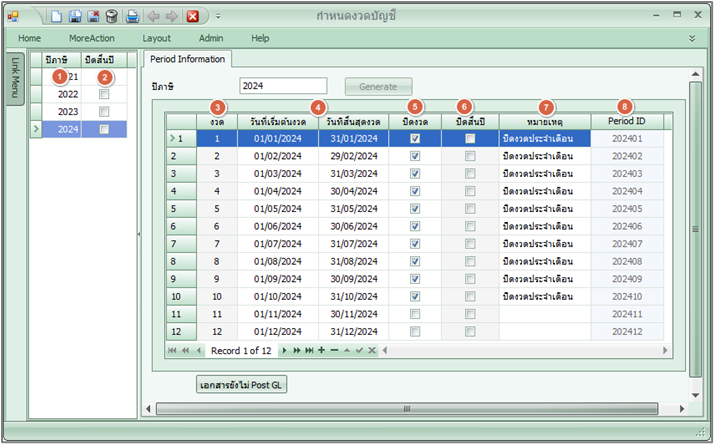Click the trash bin delete icon
Viewport: 714px width, 444px height.
click(111, 16)
